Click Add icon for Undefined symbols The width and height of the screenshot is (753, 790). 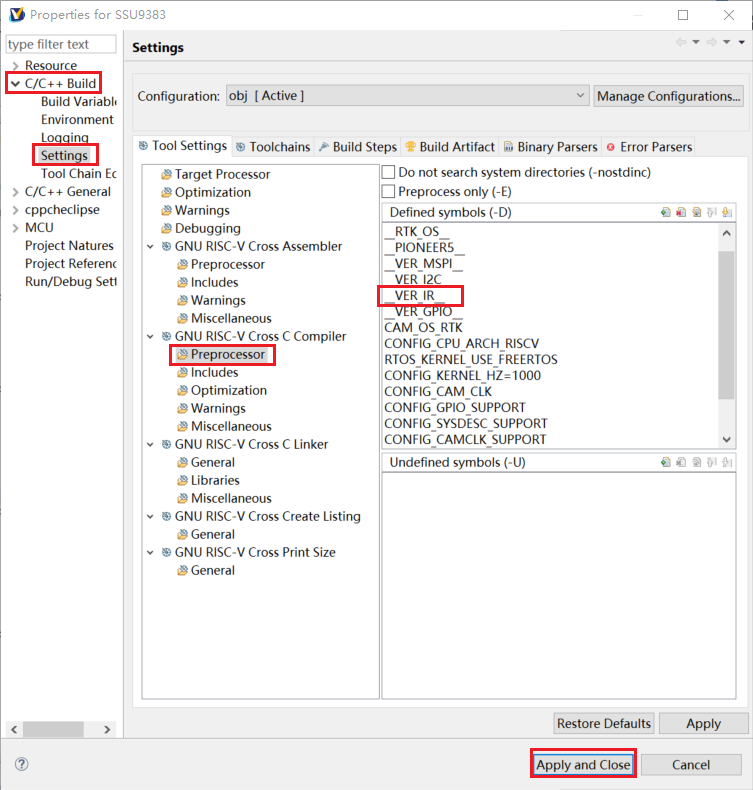[666, 462]
